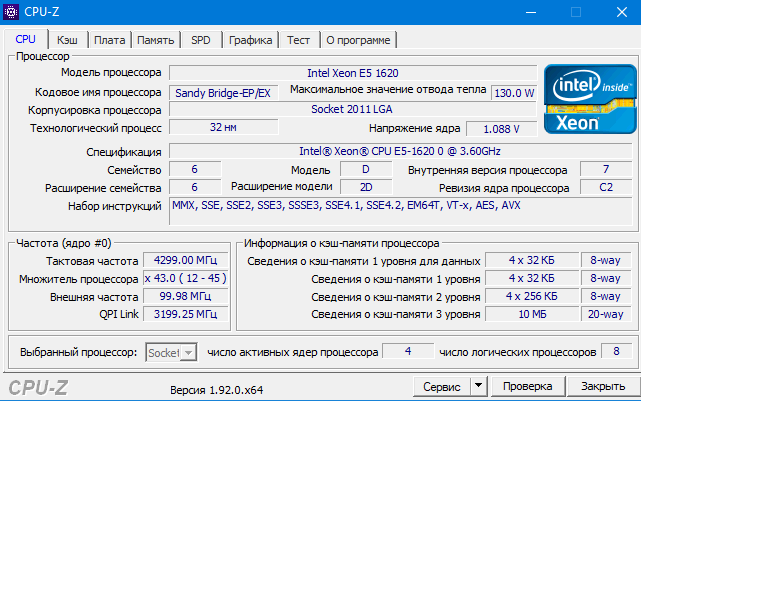The image size is (768, 614).
Task: Click the 20-way L3 associativity value
Action: pos(605,314)
